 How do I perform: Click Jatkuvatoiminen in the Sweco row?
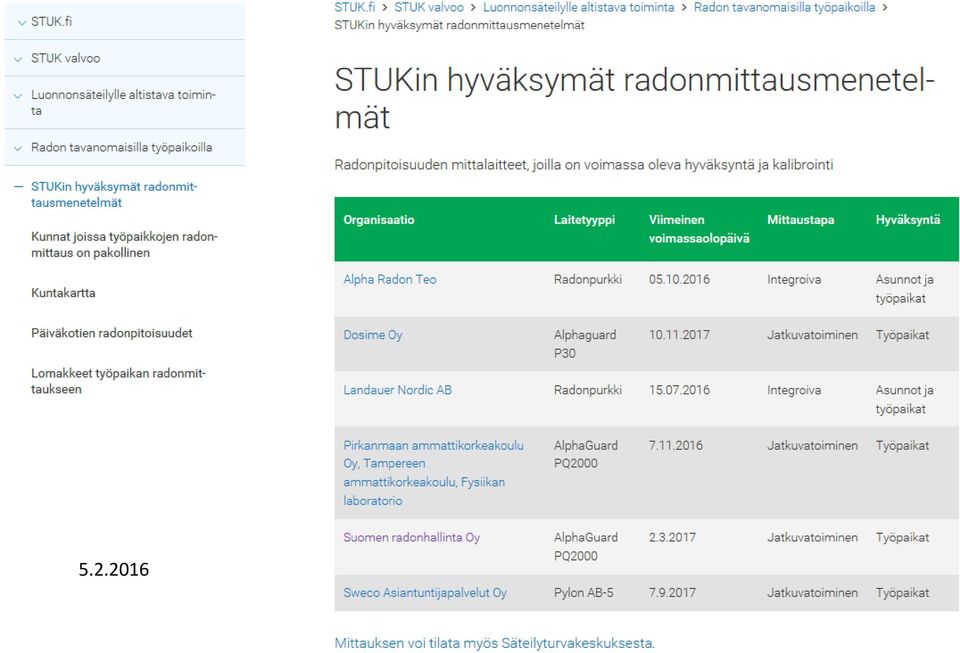tap(812, 593)
